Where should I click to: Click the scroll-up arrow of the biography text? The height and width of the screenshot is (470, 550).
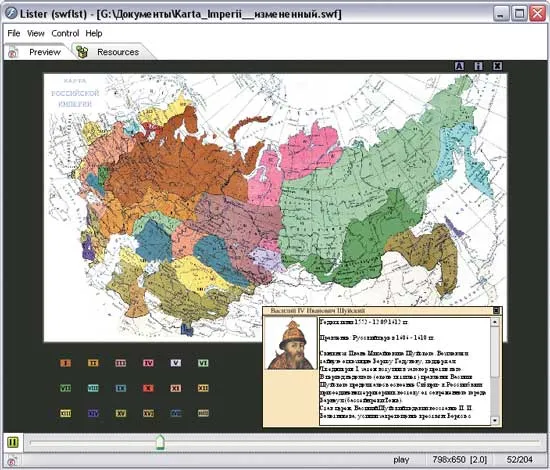click(495, 322)
